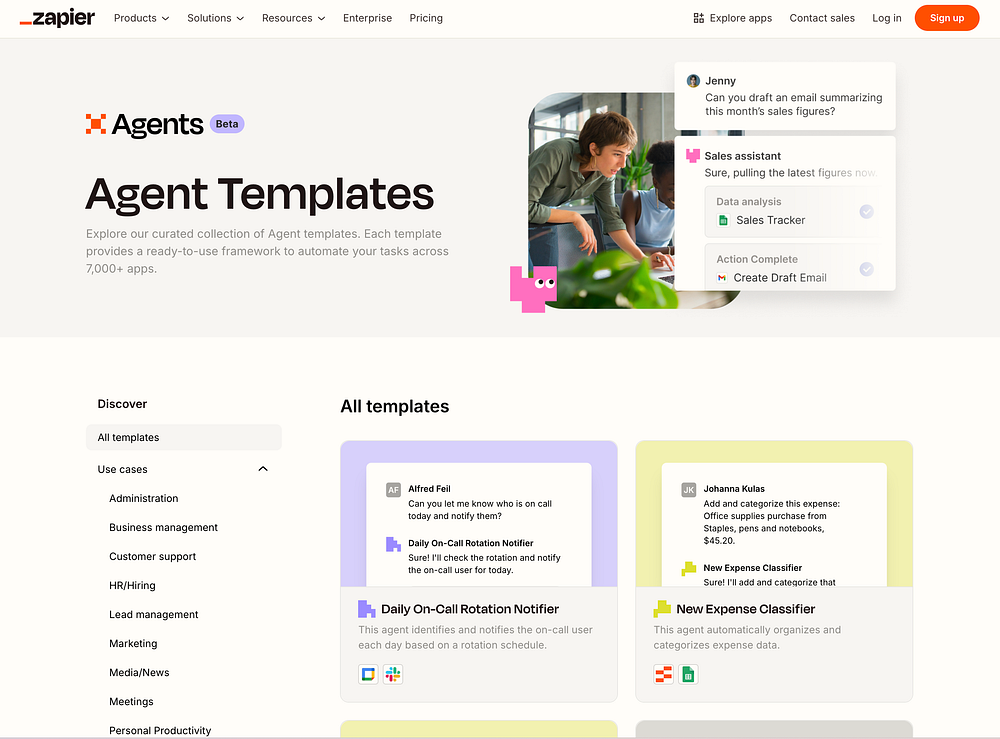Screen dimensions: 1000x739
Task: Click the Log in link
Action: click(x=886, y=18)
